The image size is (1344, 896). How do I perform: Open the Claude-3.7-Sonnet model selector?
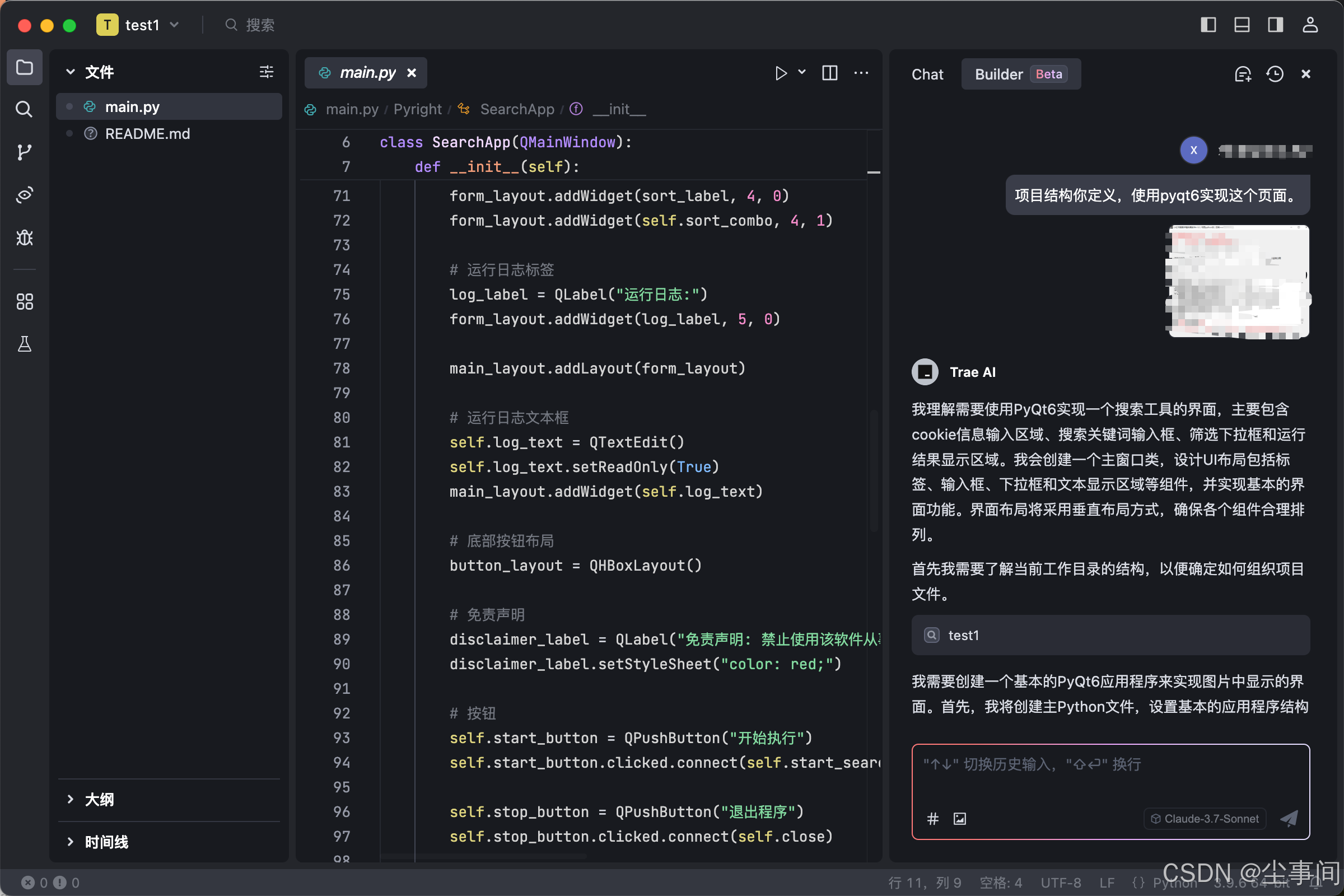click(1205, 819)
